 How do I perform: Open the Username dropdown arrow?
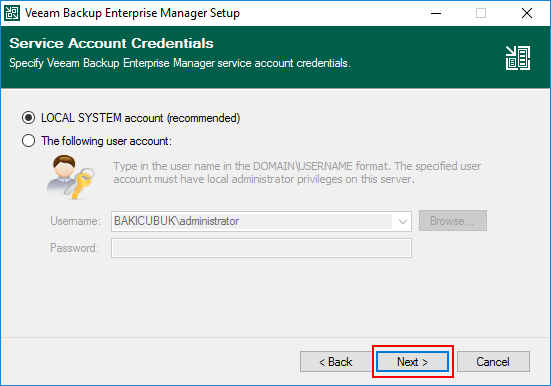[403, 221]
